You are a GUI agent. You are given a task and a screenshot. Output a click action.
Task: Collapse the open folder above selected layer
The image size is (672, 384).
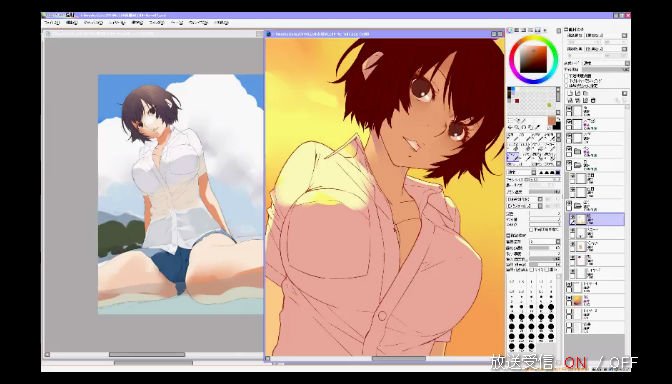(x=578, y=205)
